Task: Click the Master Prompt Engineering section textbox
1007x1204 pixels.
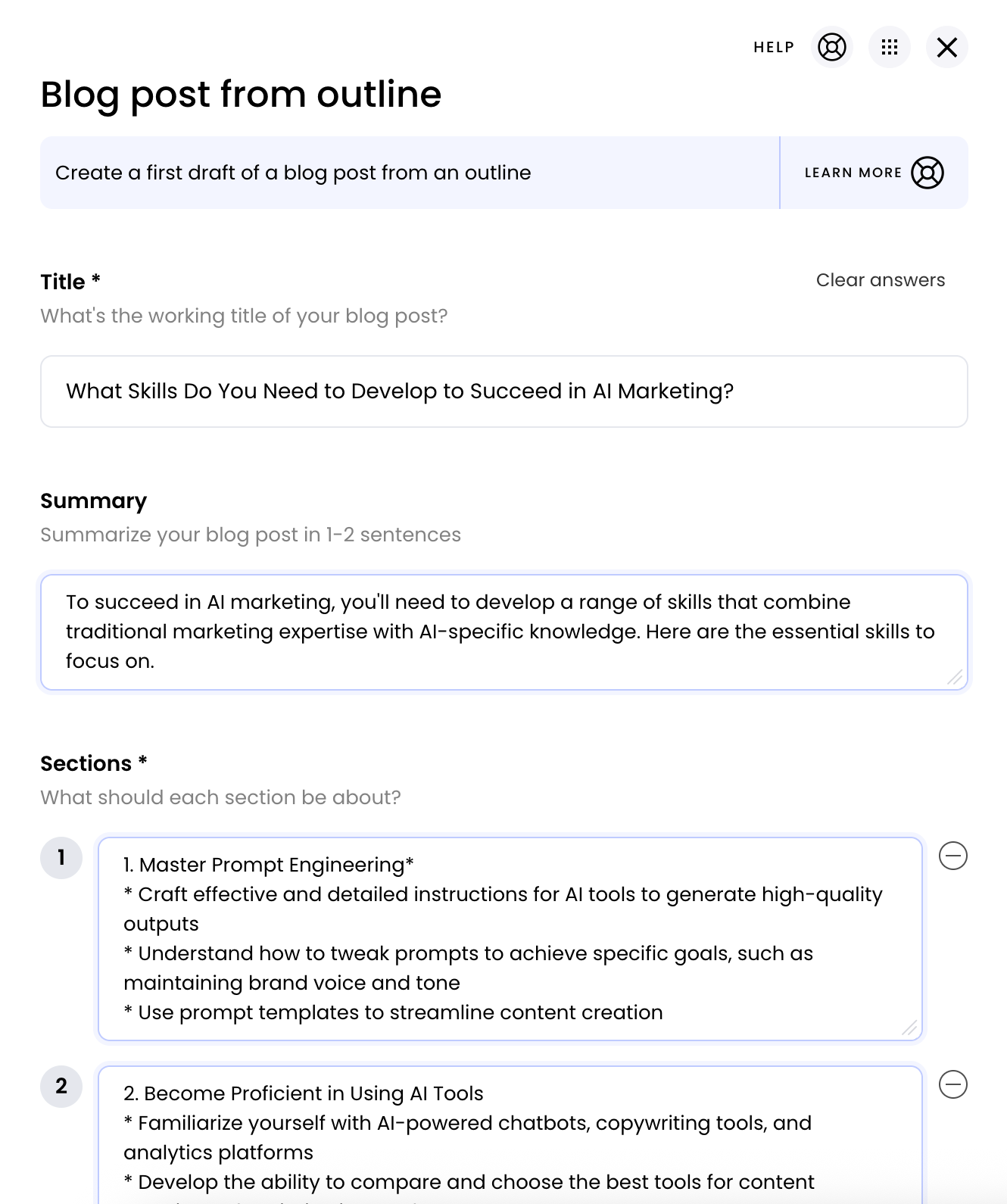Action: click(x=510, y=938)
